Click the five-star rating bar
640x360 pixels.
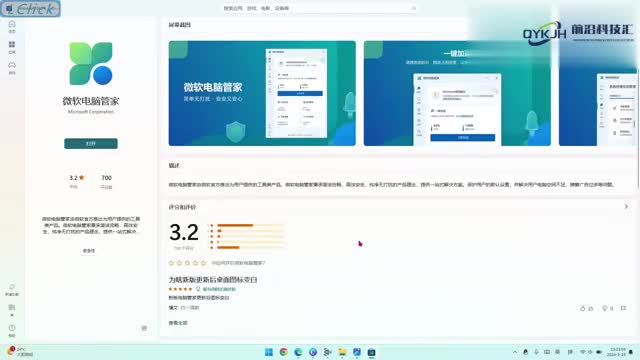251,225
